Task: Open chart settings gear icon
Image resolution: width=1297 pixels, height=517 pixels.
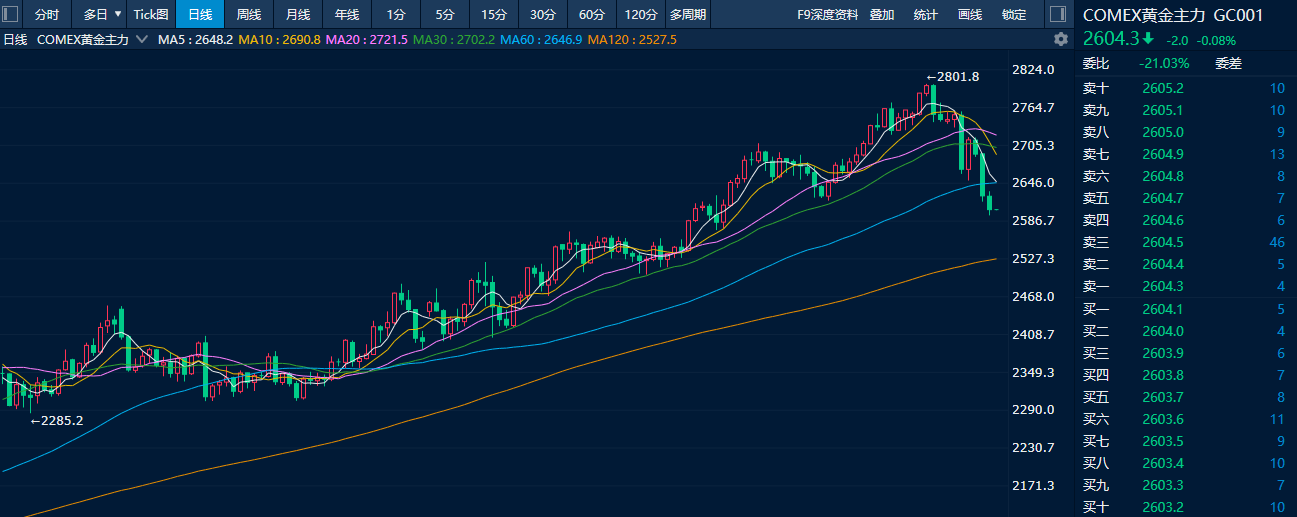Action: pos(1061,39)
